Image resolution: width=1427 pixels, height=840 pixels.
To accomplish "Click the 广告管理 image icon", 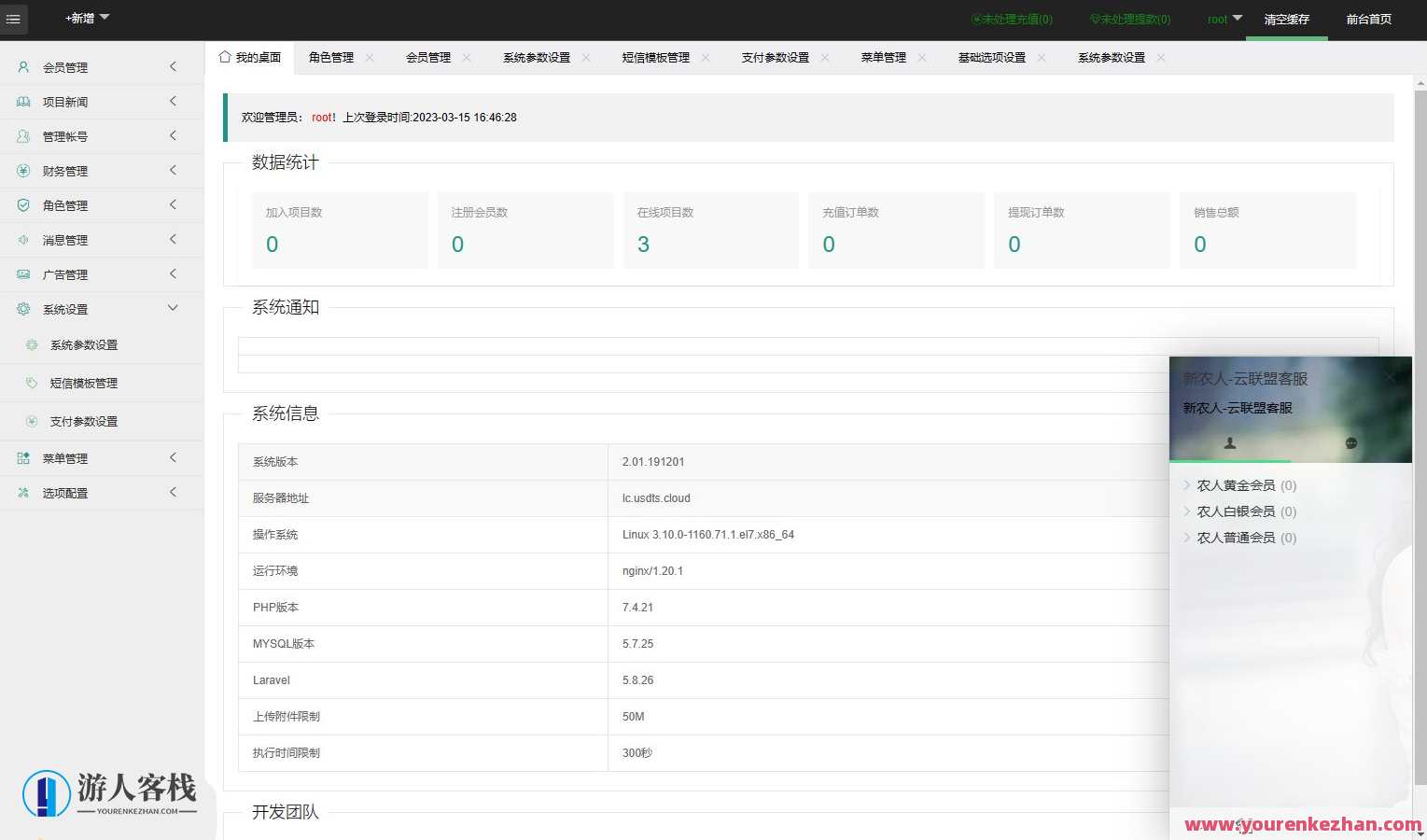I will tap(23, 274).
